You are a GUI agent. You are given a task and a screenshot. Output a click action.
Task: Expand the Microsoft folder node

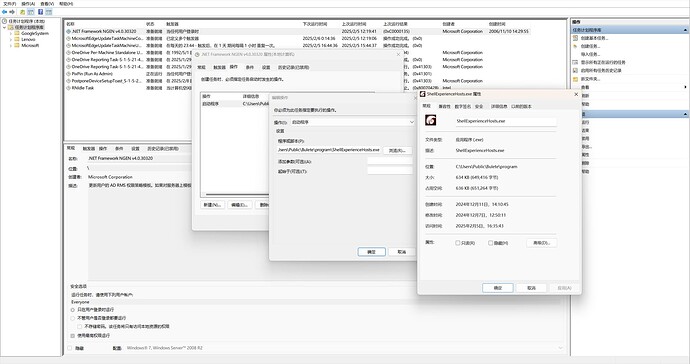(x=11, y=46)
